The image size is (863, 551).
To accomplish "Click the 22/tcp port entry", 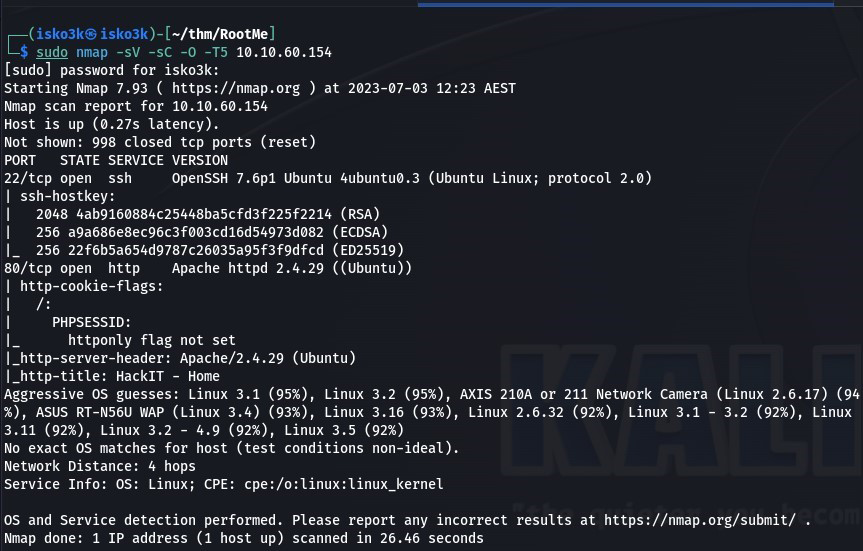I will point(27,178).
